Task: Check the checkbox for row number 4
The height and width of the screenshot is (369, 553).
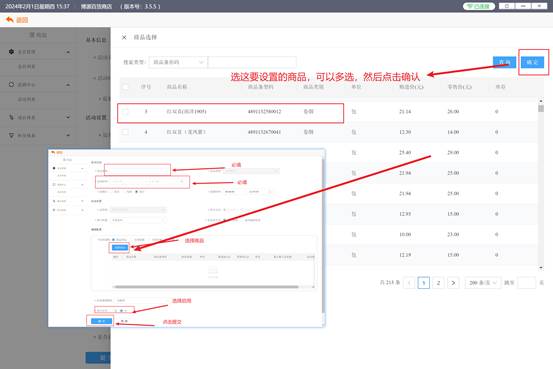Action: coord(125,132)
